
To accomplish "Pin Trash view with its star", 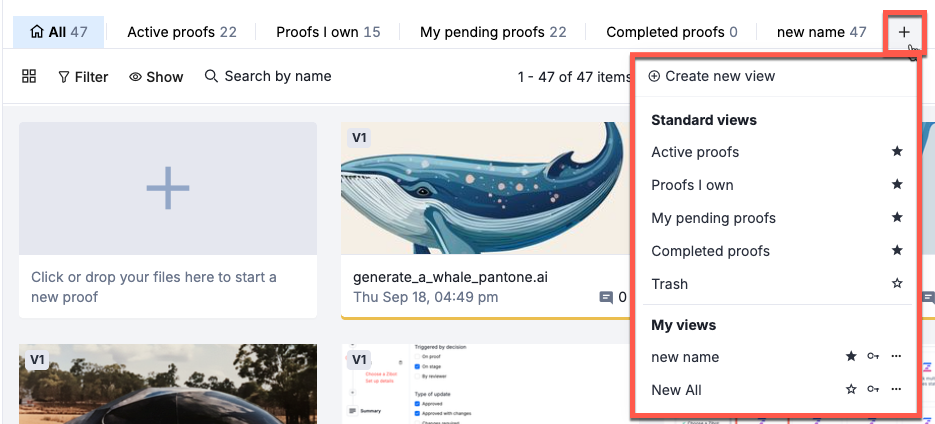I will [x=897, y=284].
